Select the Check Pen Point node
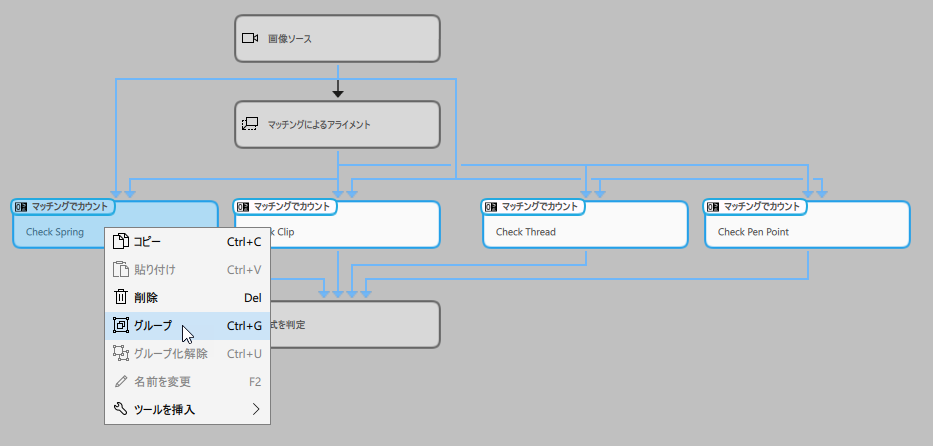This screenshot has width=933, height=446. (806, 232)
